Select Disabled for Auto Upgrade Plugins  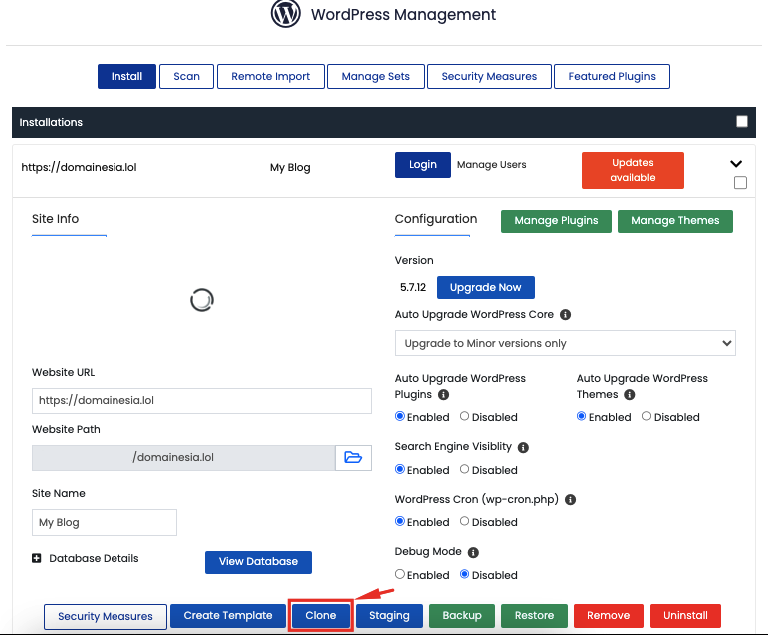pos(464,416)
